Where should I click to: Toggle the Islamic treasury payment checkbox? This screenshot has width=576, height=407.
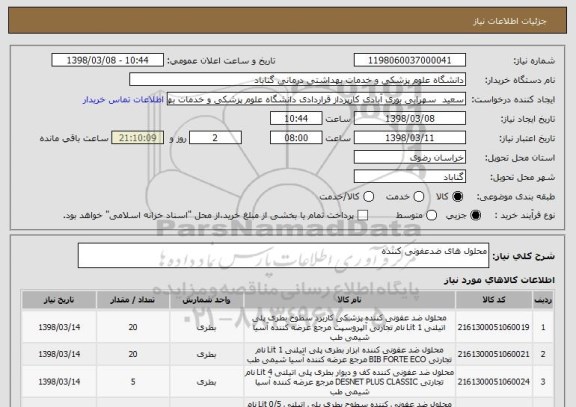(x=363, y=216)
